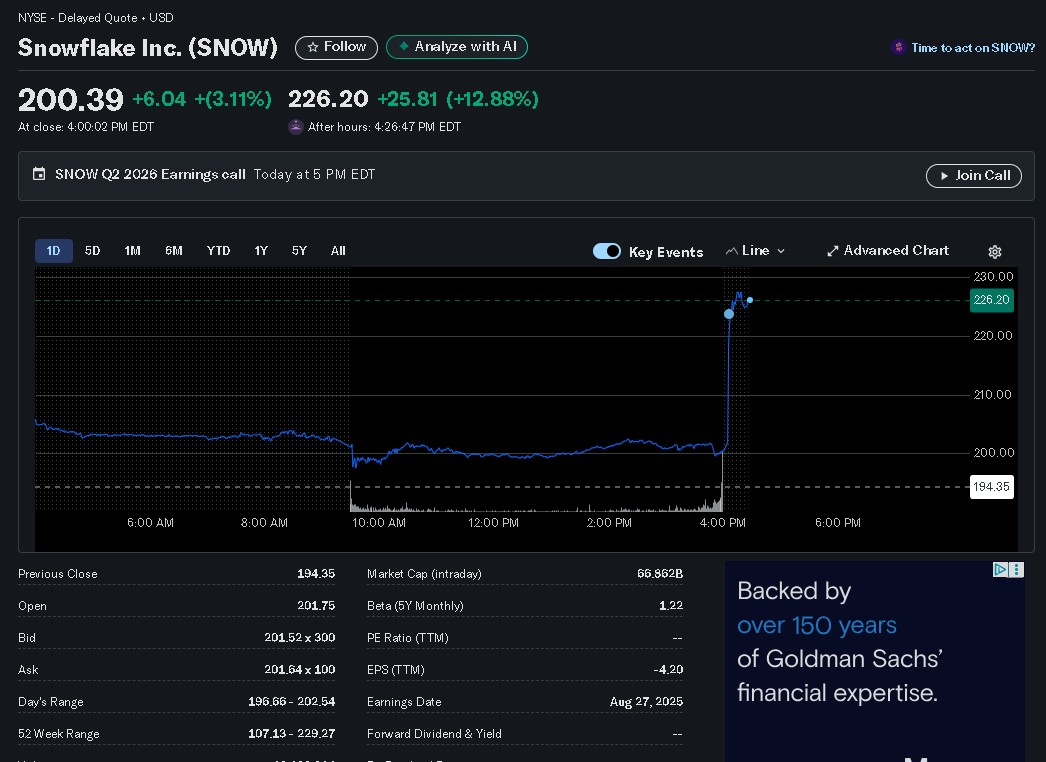This screenshot has height=762, width=1046.
Task: Click EPS (TTM) value -4.20
Action: coord(668,670)
